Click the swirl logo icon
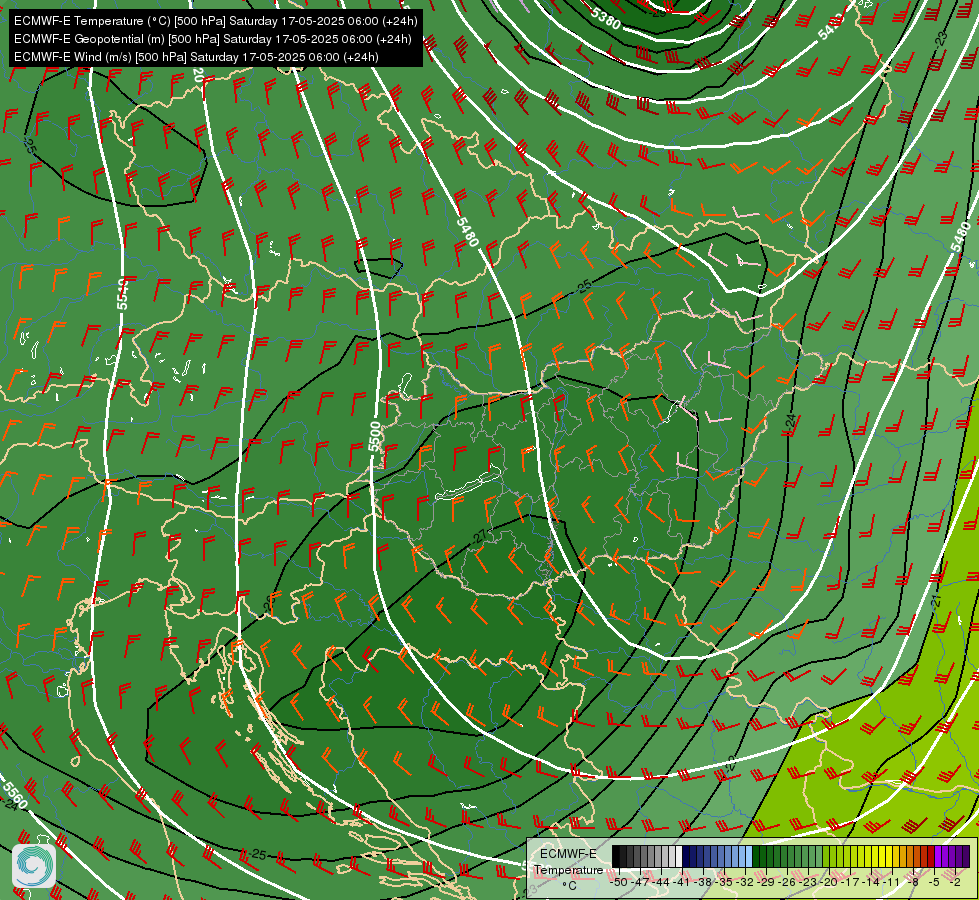 pyautogui.click(x=34, y=866)
